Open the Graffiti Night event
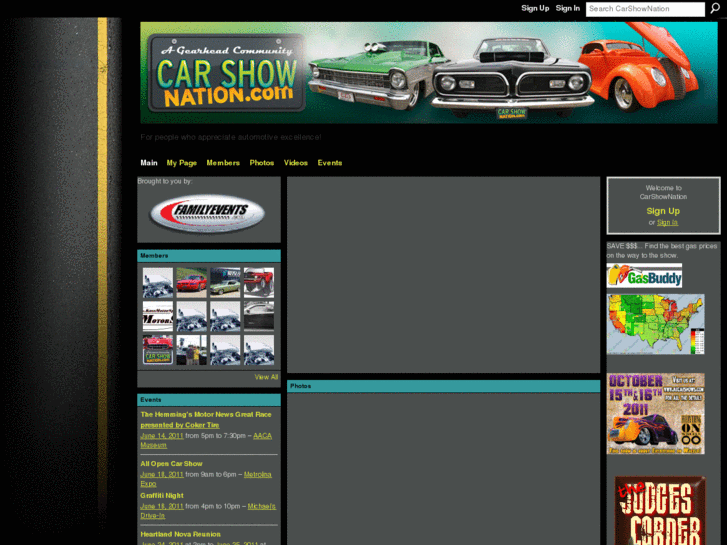 point(162,495)
